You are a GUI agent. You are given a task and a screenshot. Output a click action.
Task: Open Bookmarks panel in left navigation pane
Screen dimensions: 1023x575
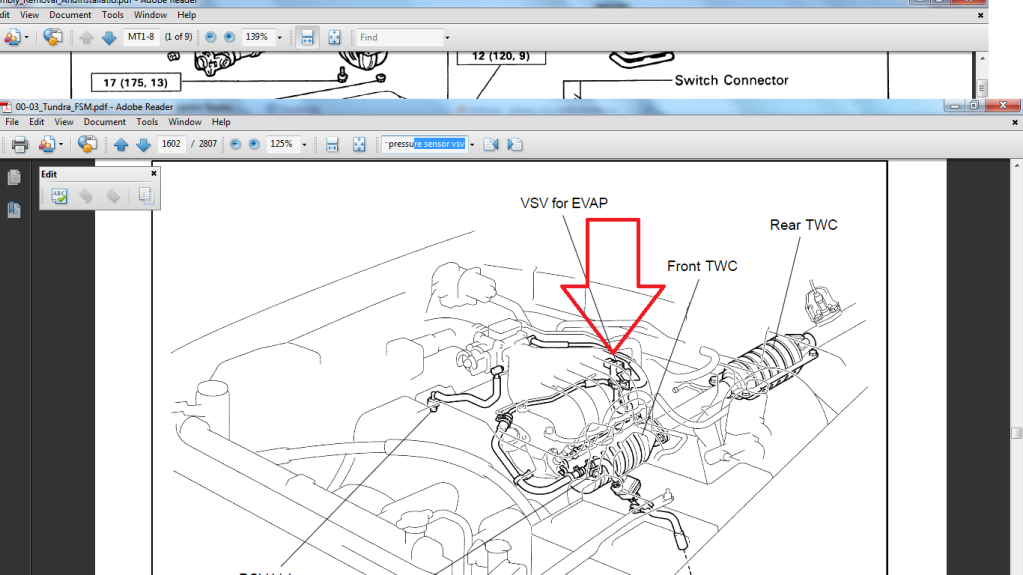pos(14,210)
